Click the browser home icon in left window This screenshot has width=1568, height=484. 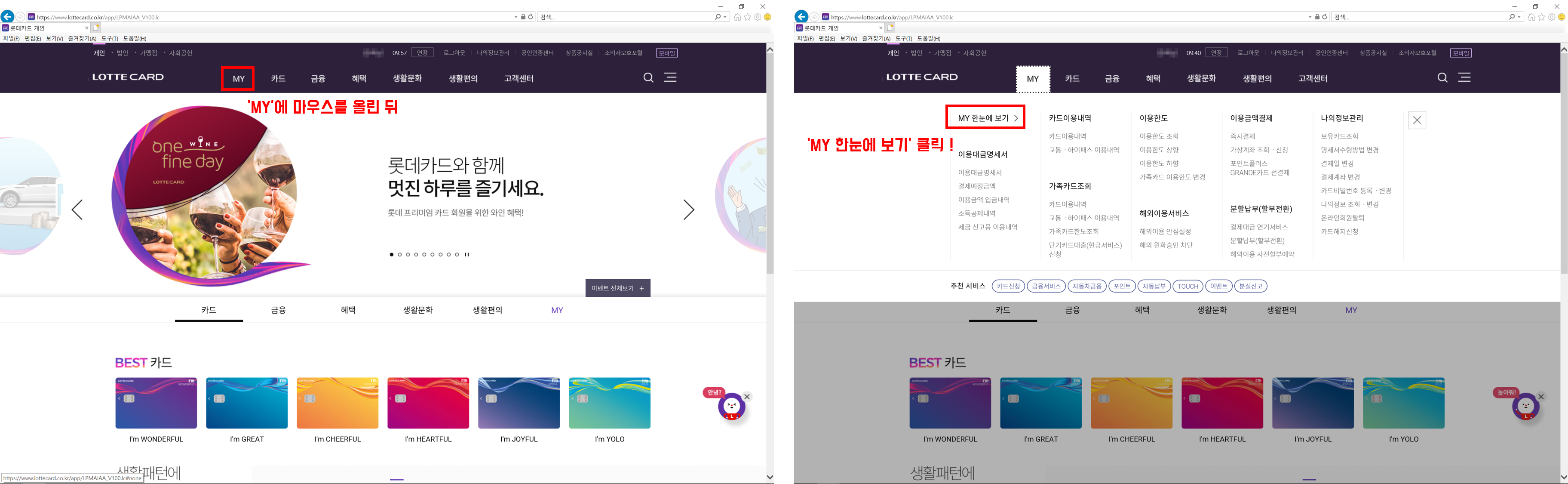pos(737,17)
